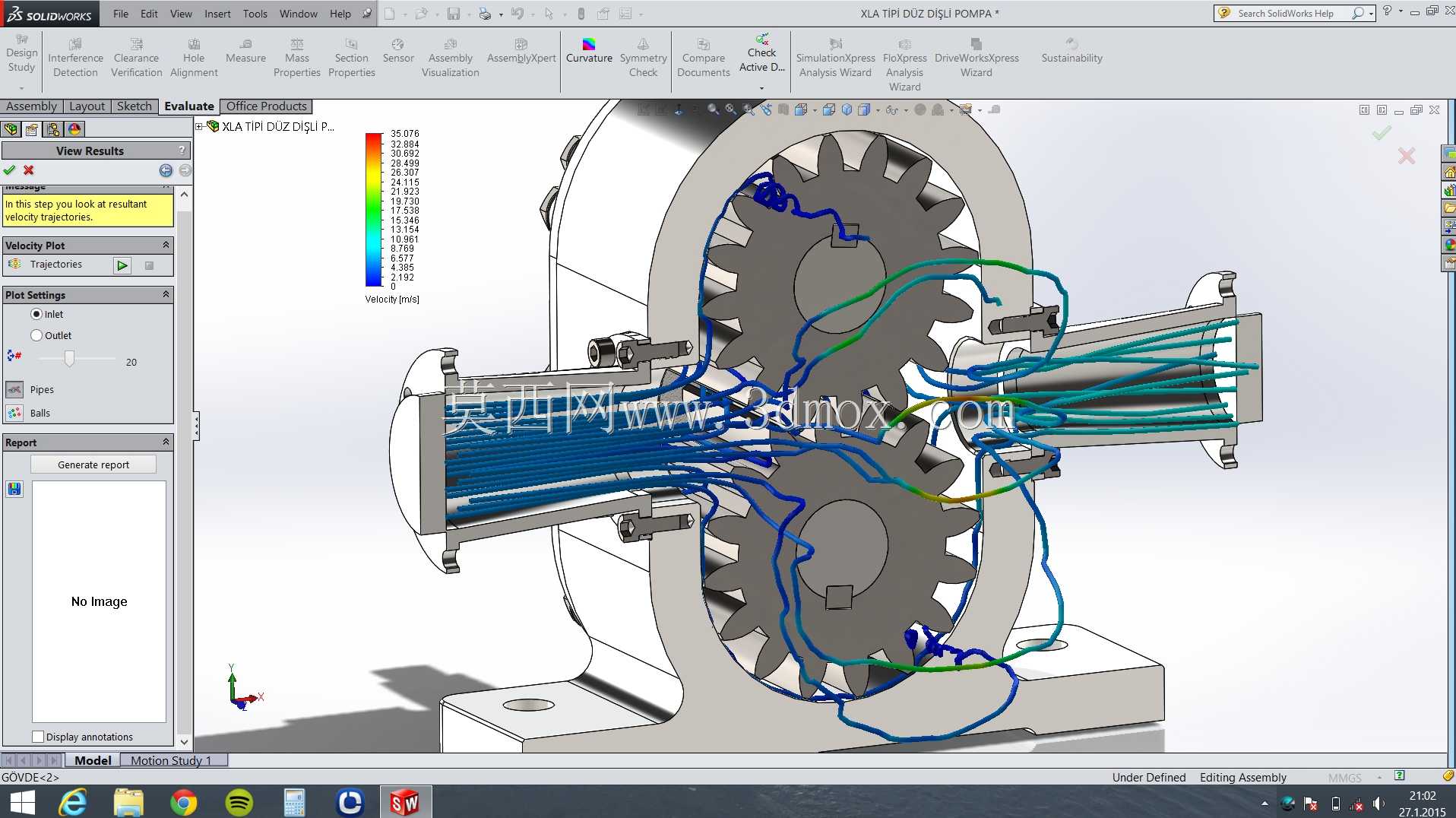This screenshot has width=1456, height=818.
Task: Expand Design Study dropdown arrow
Action: pos(21,88)
